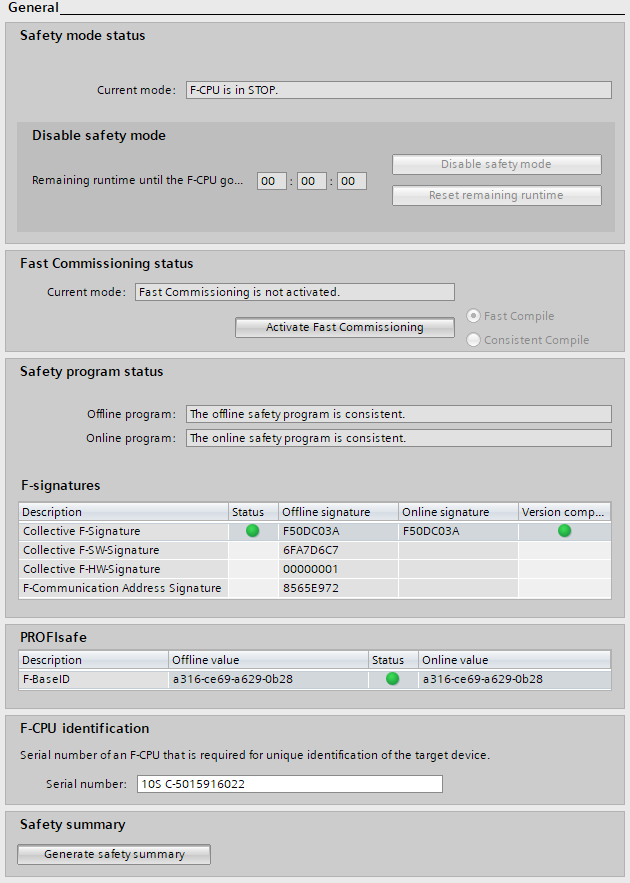This screenshot has width=630, height=883.
Task: Click F-BaseID online value cell
Action: click(515, 679)
